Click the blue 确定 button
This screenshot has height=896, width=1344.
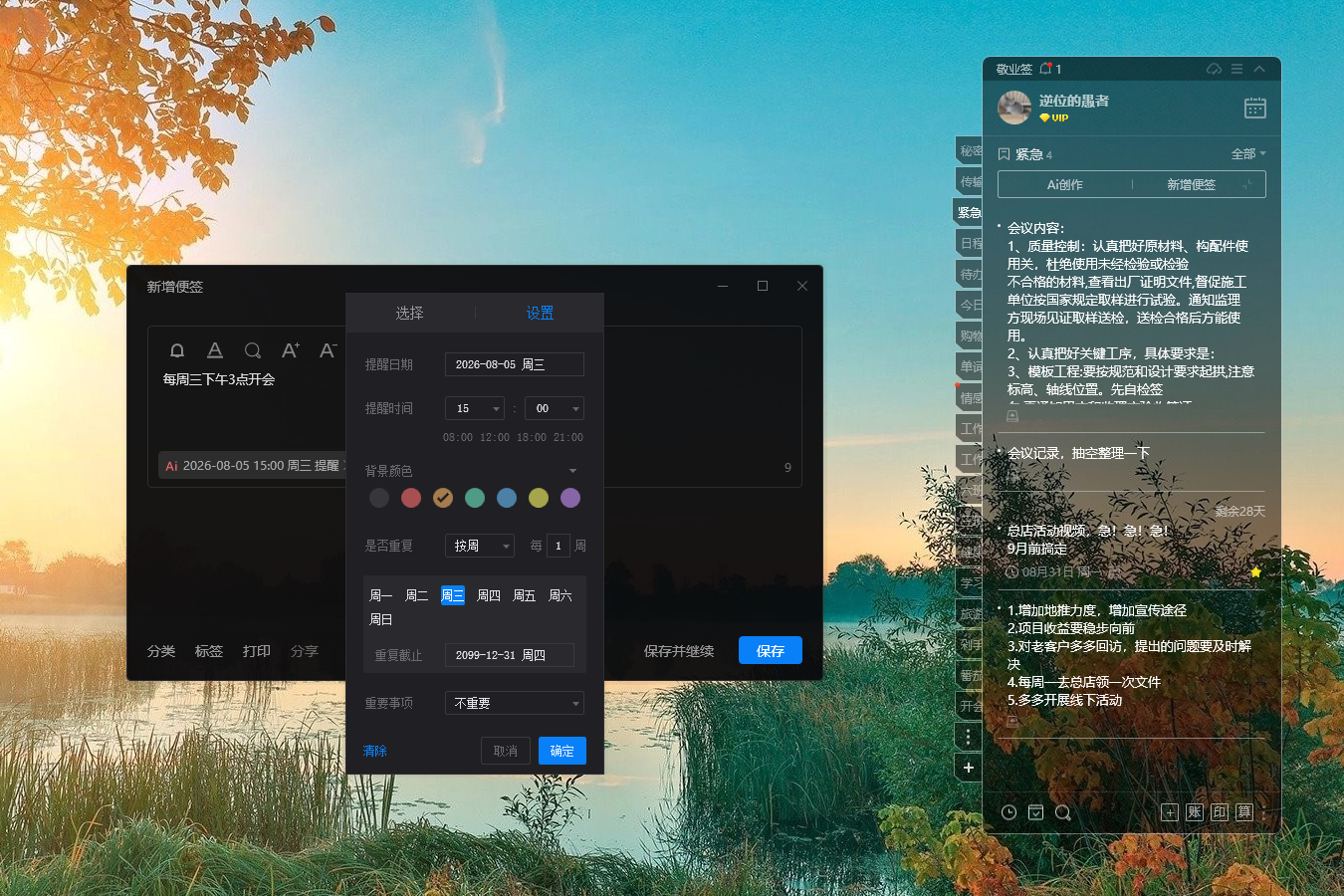tap(562, 751)
